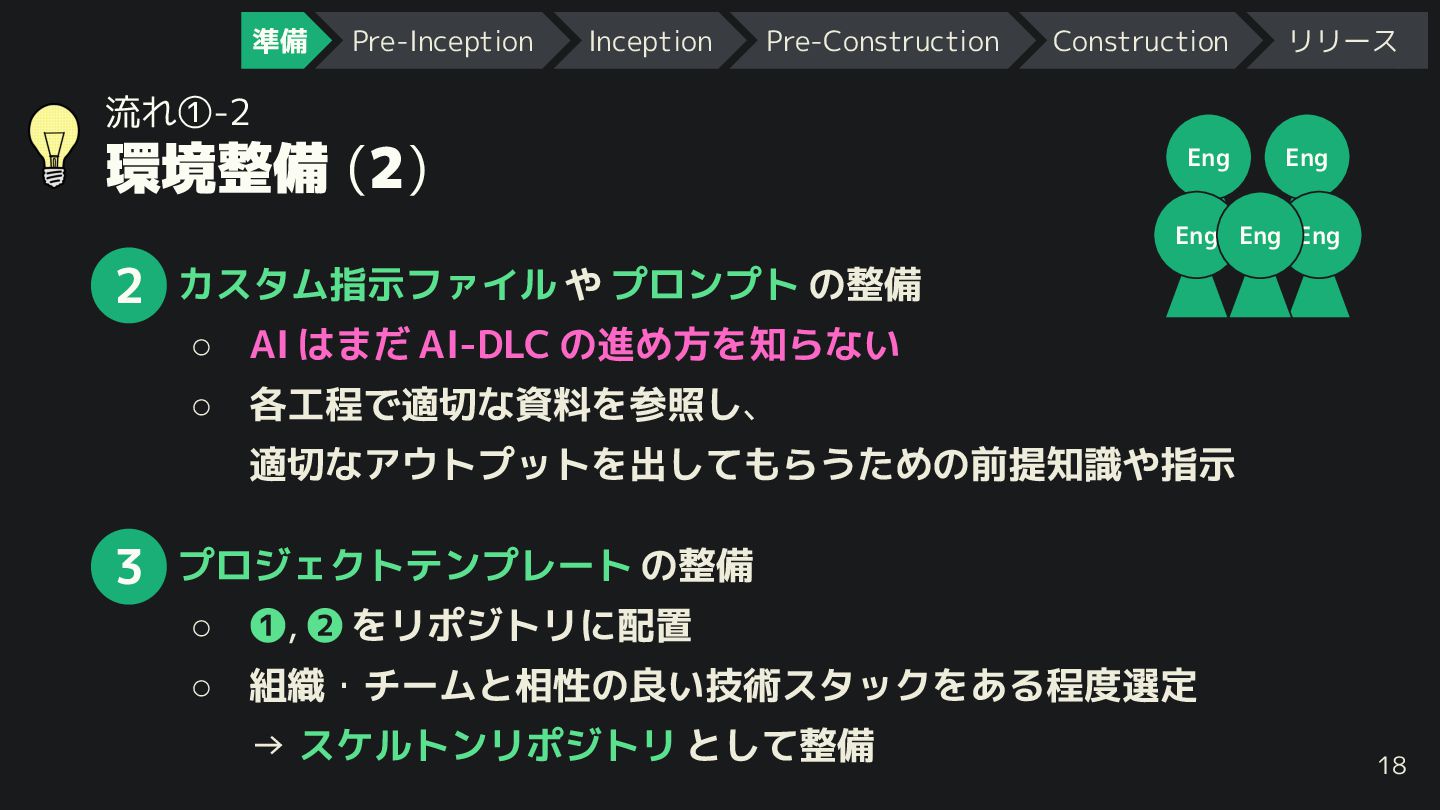Click the スケルトンリポジトリ highlighted text
This screenshot has width=1440, height=810.
pos(488,746)
